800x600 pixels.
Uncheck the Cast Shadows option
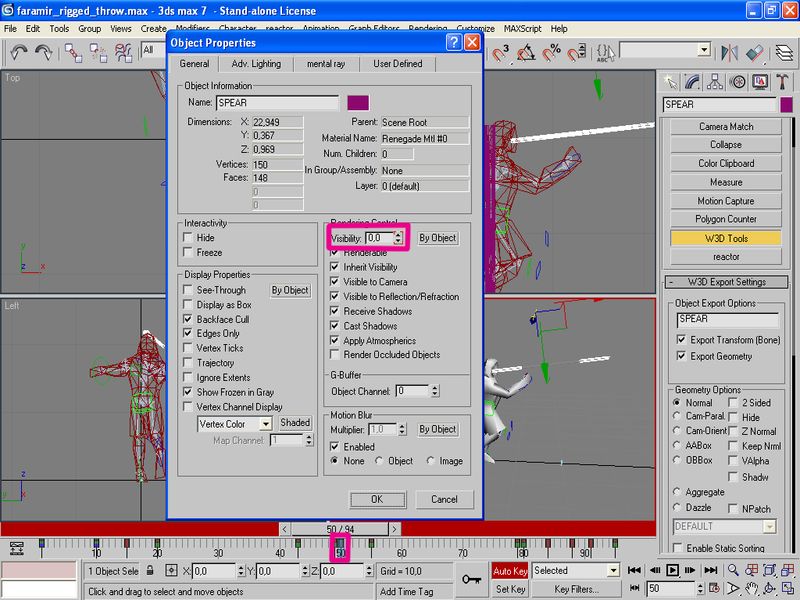335,326
